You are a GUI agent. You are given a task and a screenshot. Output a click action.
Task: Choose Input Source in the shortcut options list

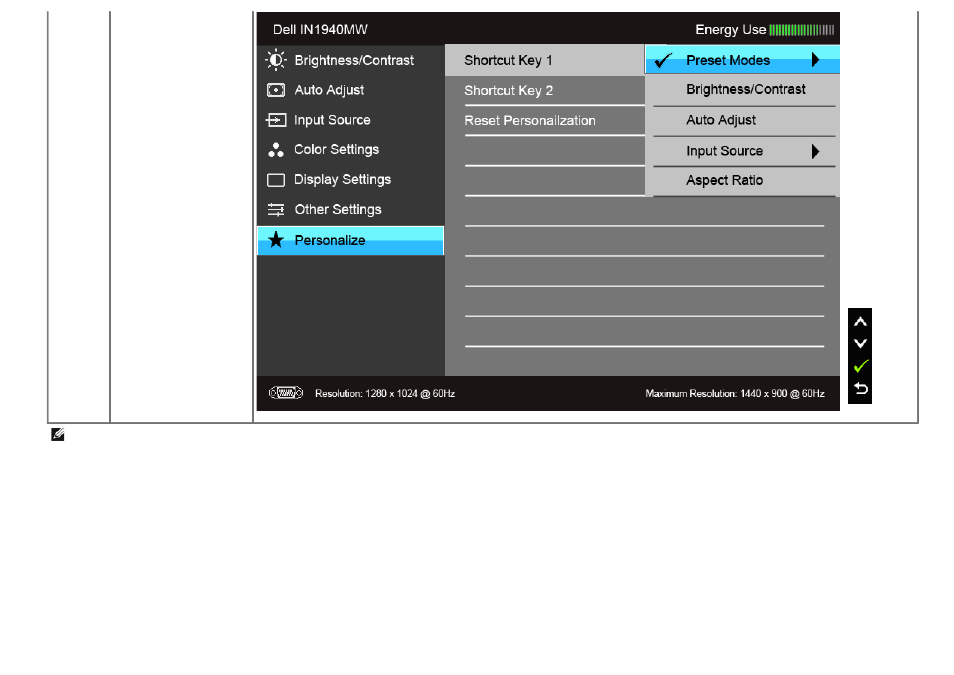pyautogui.click(x=742, y=151)
